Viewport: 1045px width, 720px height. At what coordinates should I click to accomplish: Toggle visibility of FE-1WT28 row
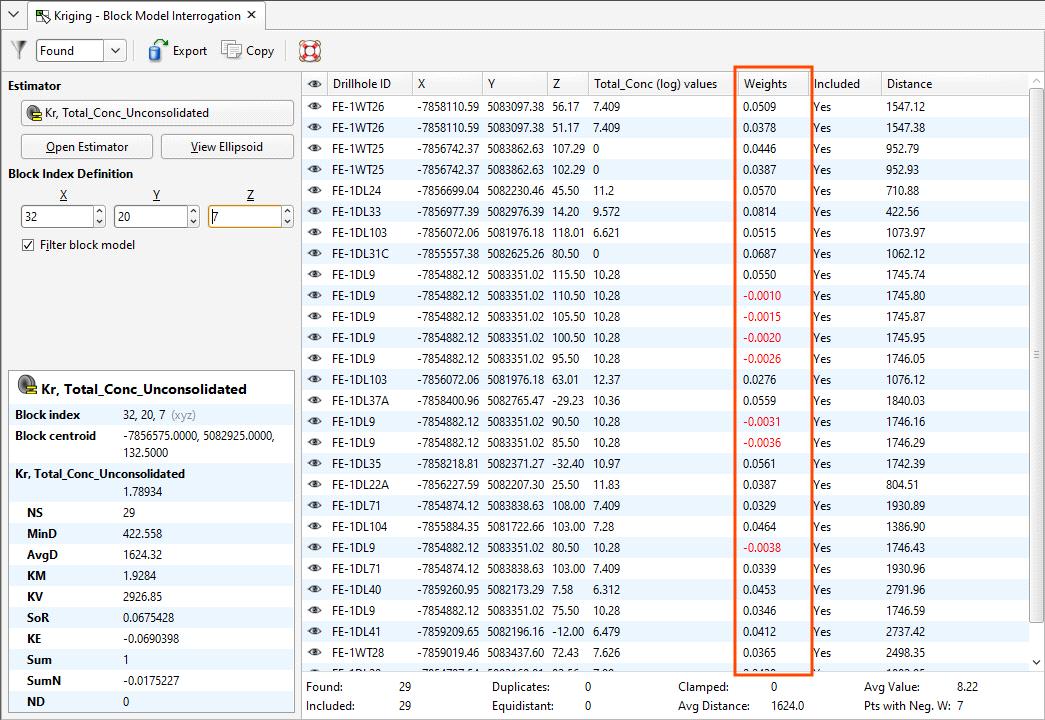tap(315, 653)
